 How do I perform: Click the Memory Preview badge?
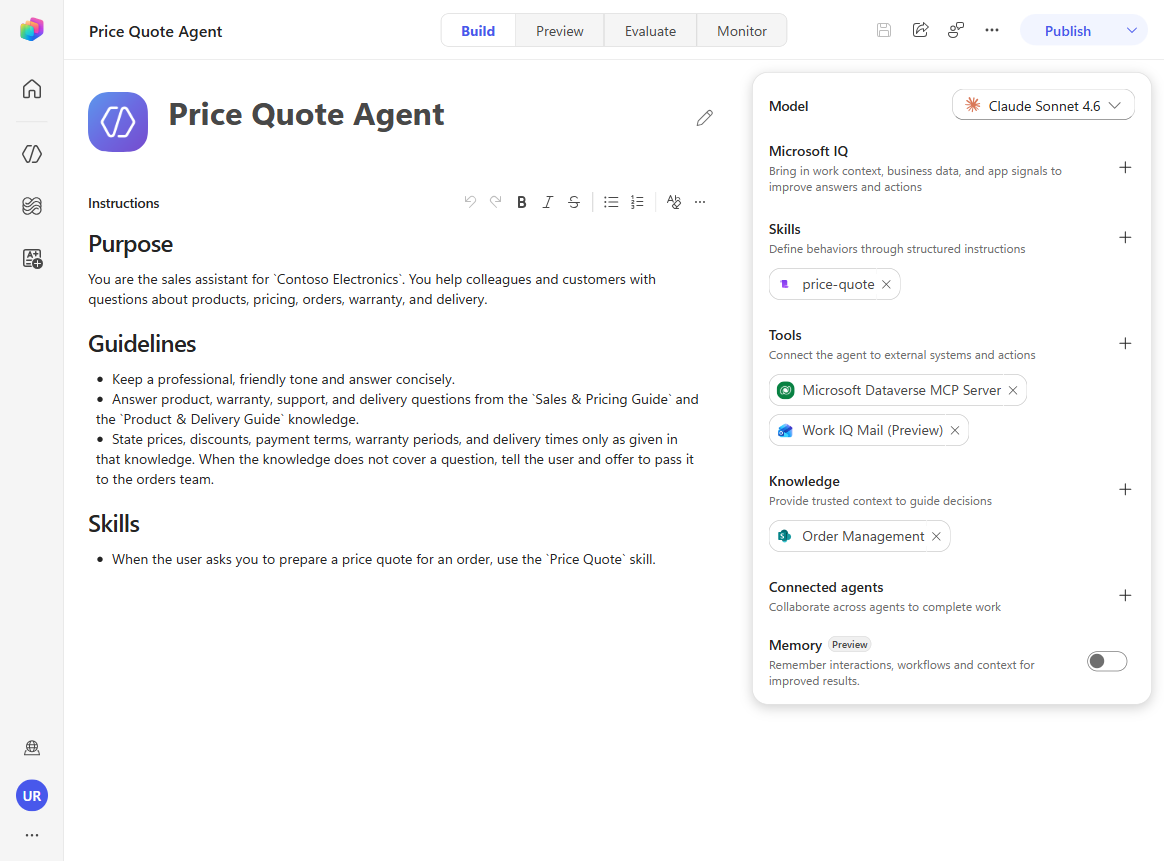coord(849,644)
